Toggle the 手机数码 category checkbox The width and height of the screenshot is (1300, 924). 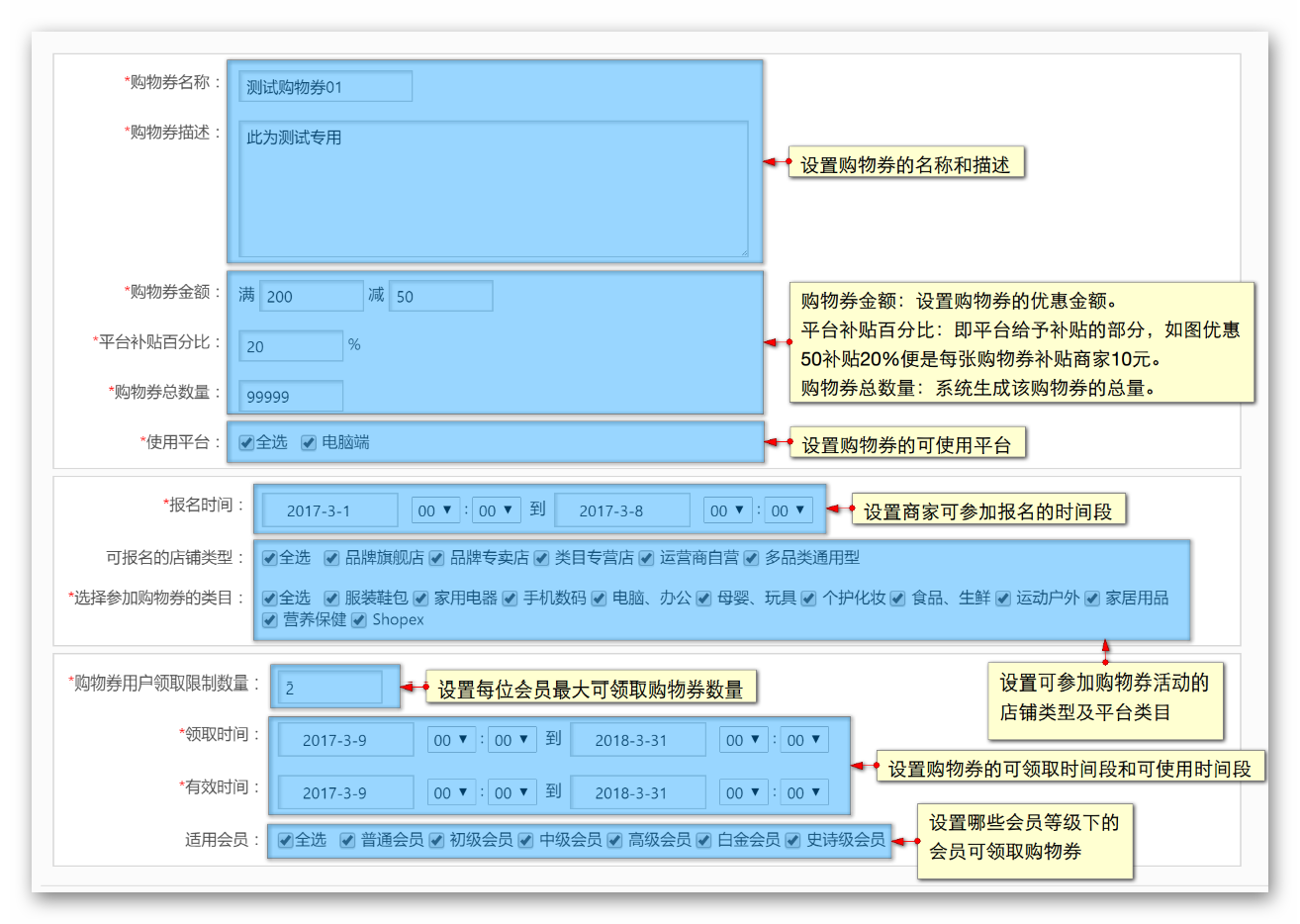coord(510,599)
